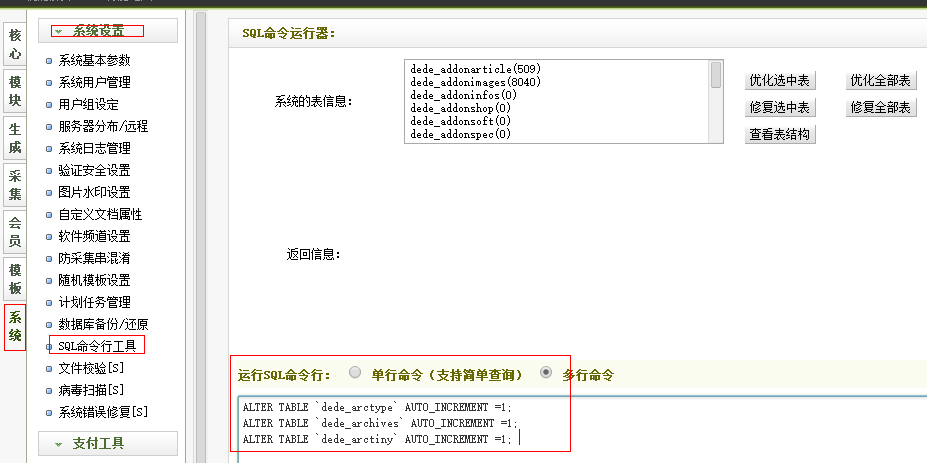Click the table list scrollbar
The height and width of the screenshot is (463, 927).
tap(716, 100)
